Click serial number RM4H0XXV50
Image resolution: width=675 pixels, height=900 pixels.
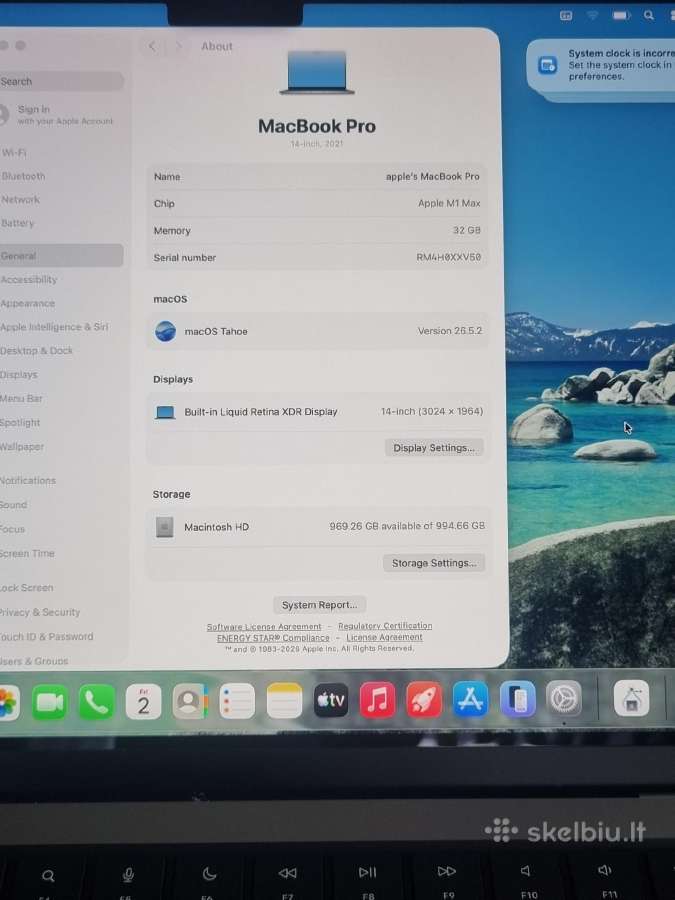449,257
